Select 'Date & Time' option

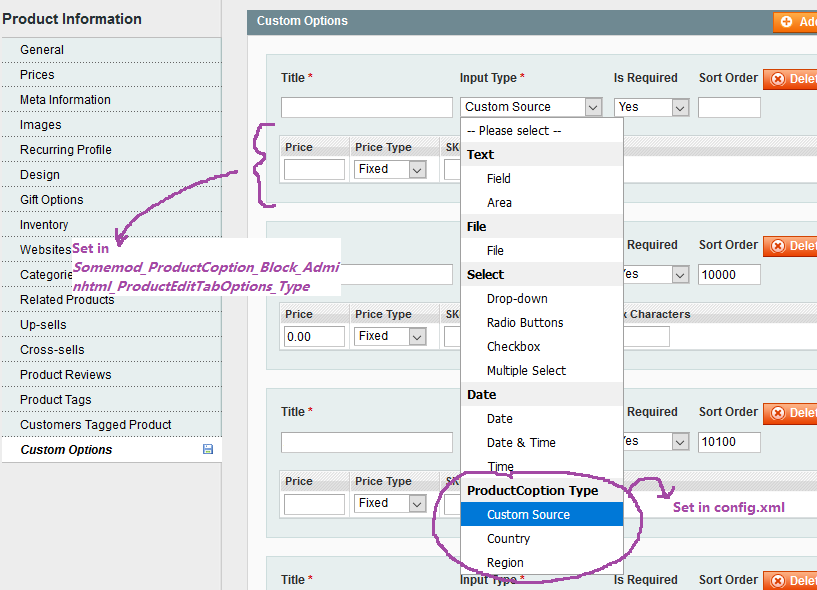pyautogui.click(x=521, y=443)
